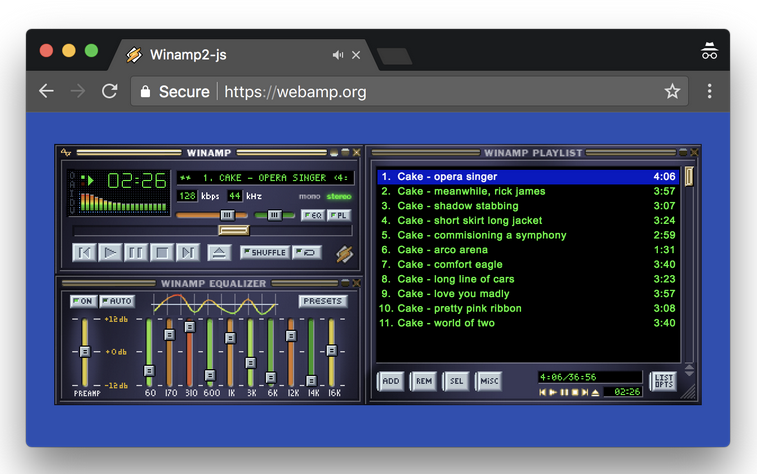
Task: Select 'Cake - comfort eagle'
Action: [x=528, y=265]
